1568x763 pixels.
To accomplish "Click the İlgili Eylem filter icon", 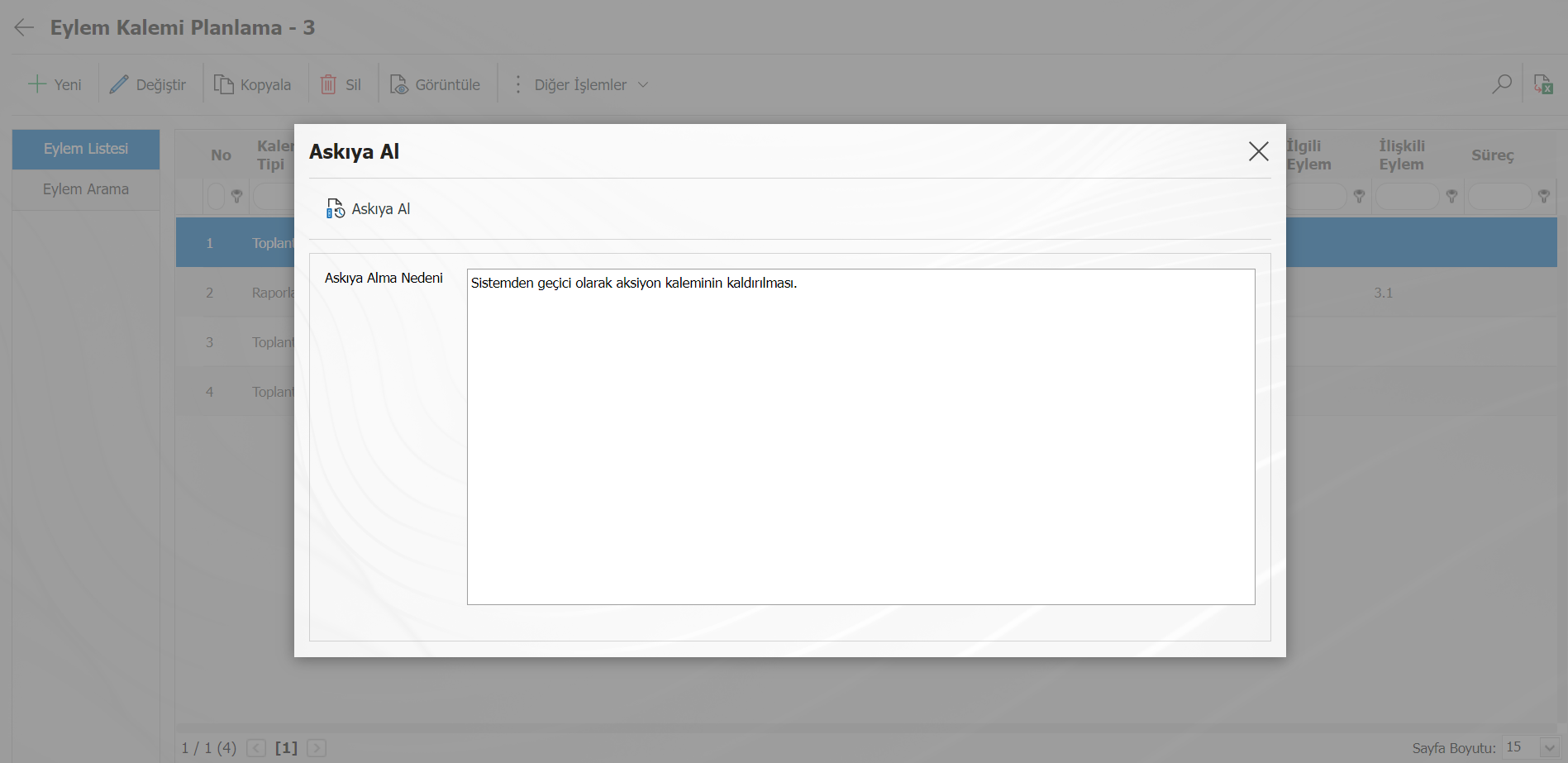I will [1359, 196].
